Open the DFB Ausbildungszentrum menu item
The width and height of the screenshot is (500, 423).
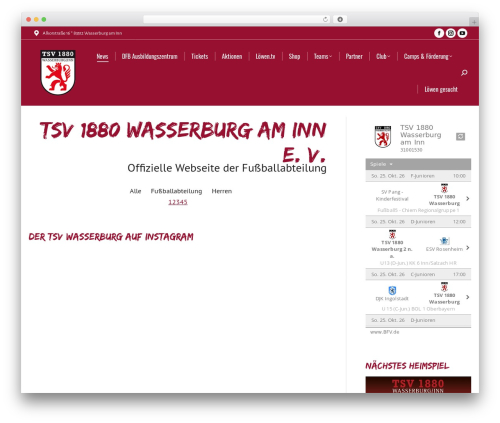pos(150,56)
